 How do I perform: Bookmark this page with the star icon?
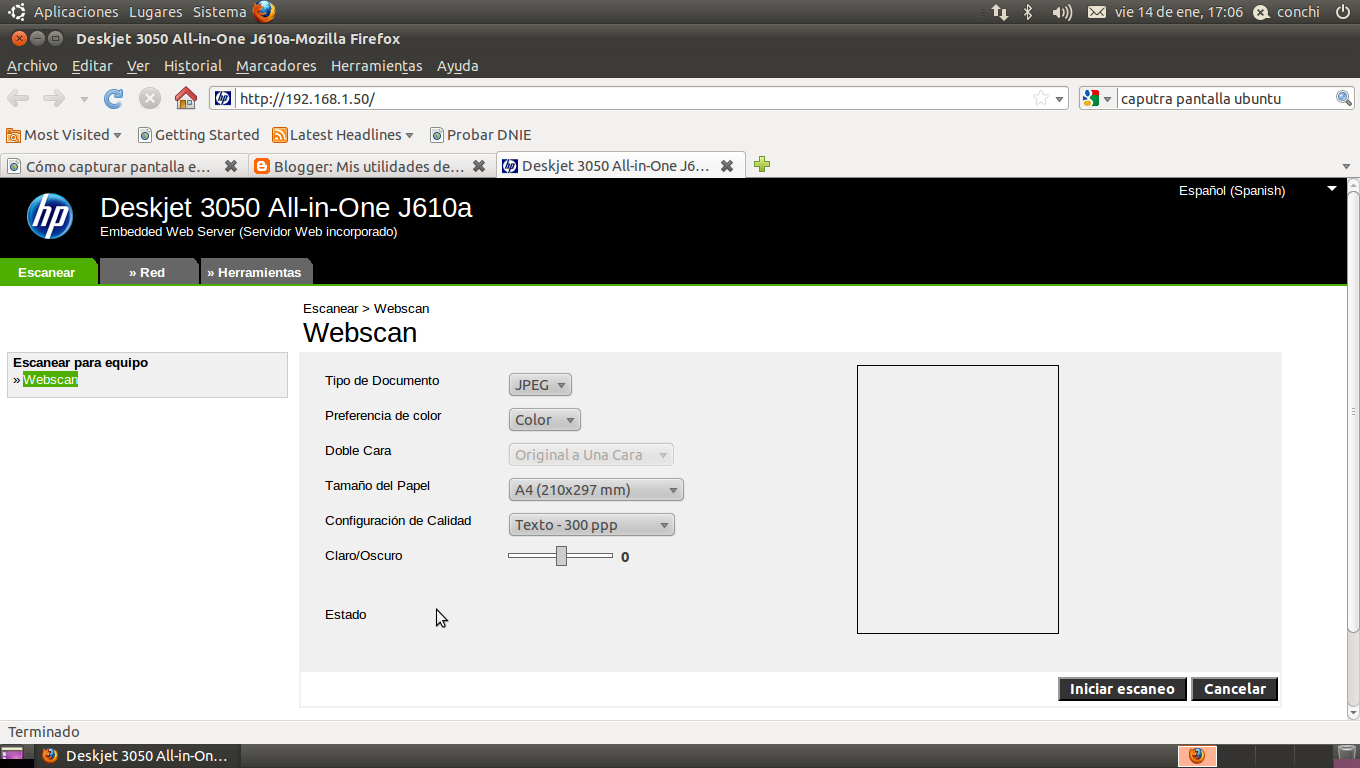pyautogui.click(x=1041, y=98)
